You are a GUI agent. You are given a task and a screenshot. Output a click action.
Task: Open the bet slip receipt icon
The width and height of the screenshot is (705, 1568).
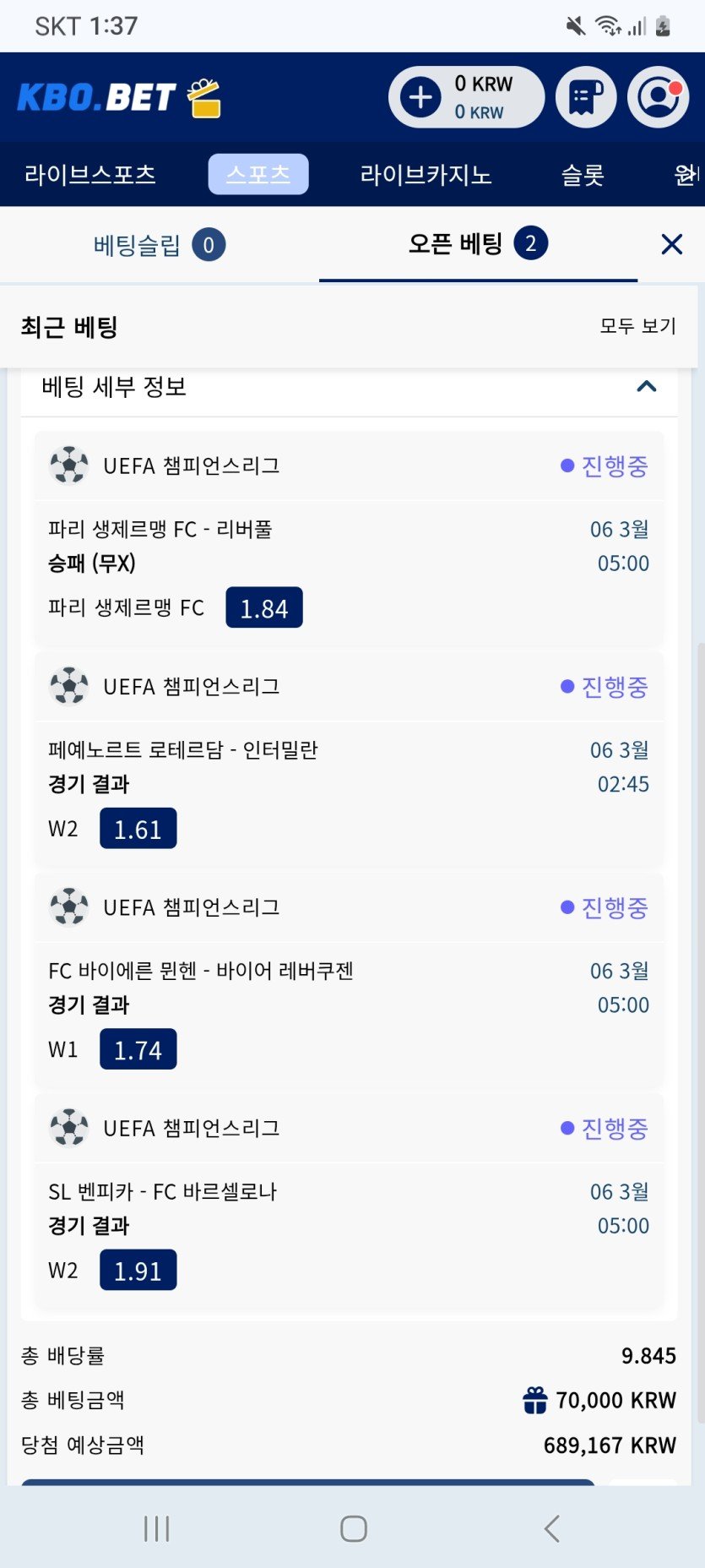586,98
